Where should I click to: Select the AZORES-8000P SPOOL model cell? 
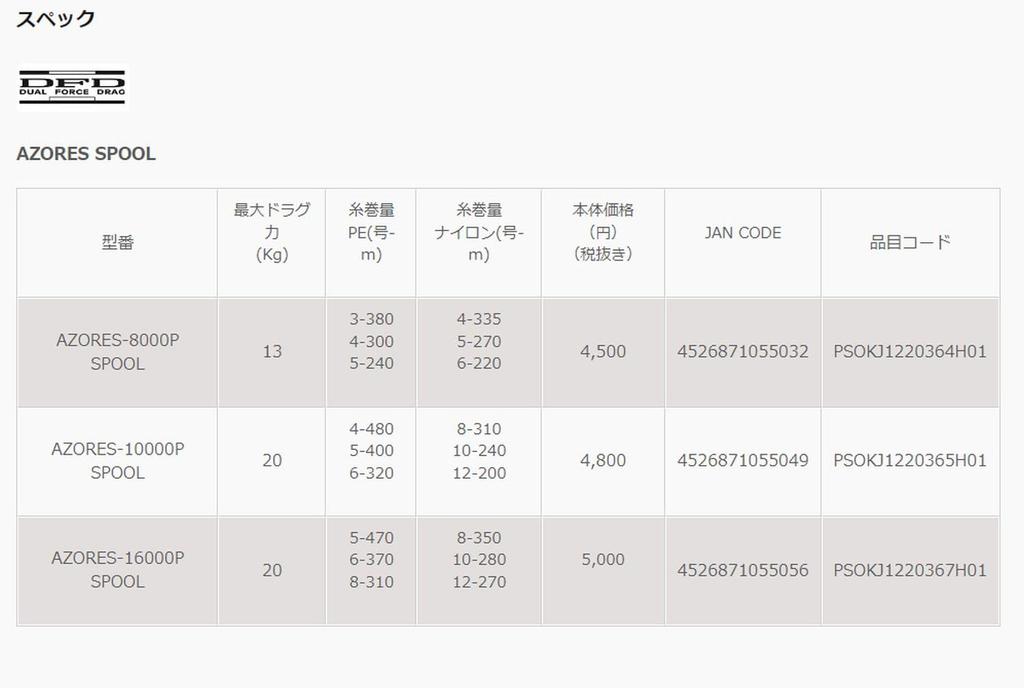click(117, 352)
